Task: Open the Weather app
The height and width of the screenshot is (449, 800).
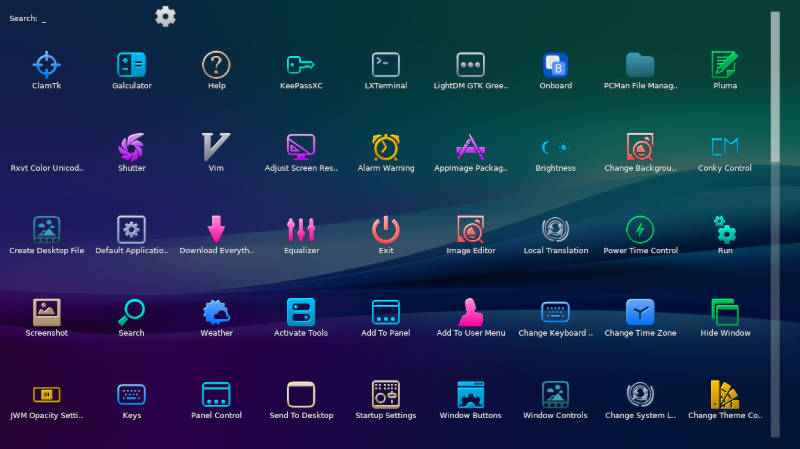Action: point(216,312)
